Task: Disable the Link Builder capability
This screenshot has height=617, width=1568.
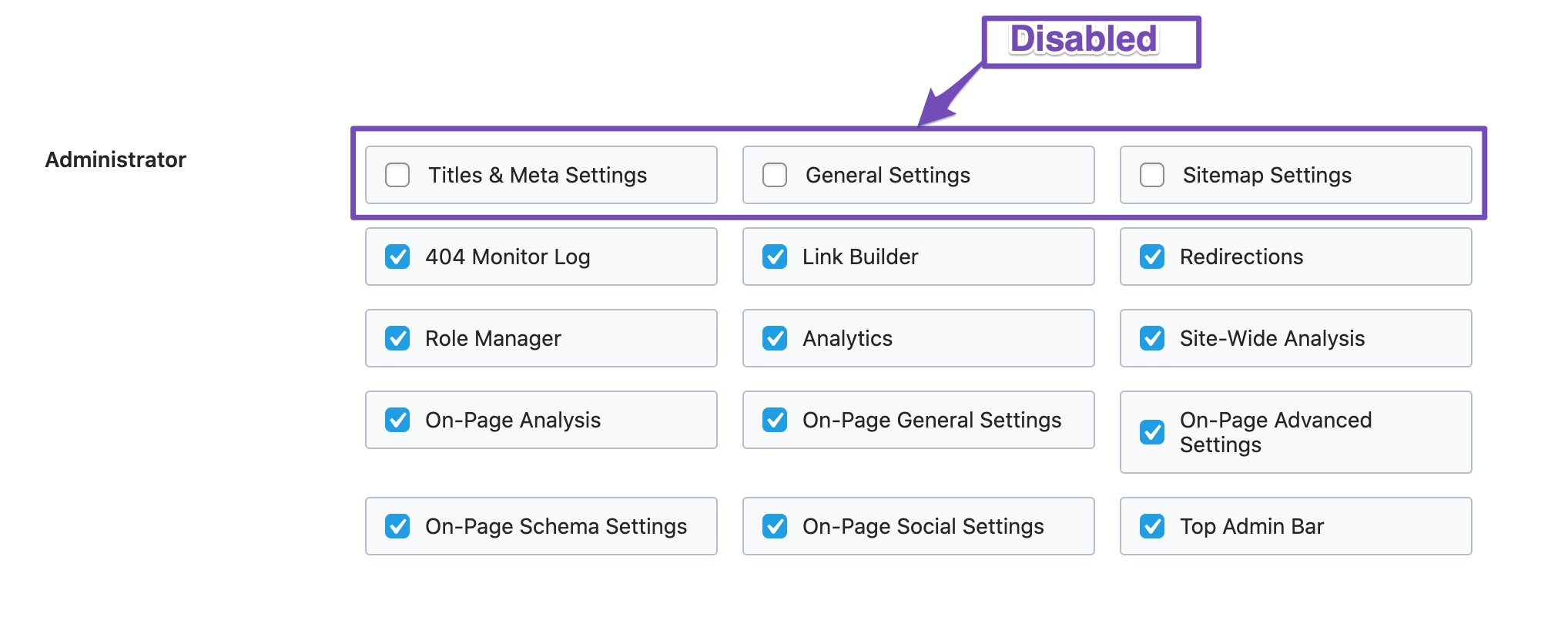Action: click(x=775, y=257)
